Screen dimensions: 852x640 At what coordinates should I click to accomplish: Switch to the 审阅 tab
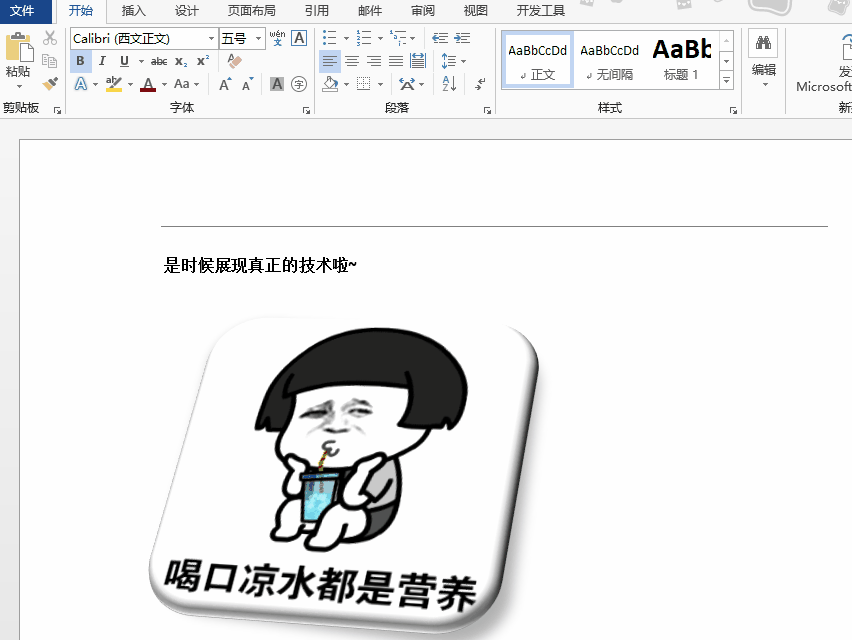[x=423, y=11]
